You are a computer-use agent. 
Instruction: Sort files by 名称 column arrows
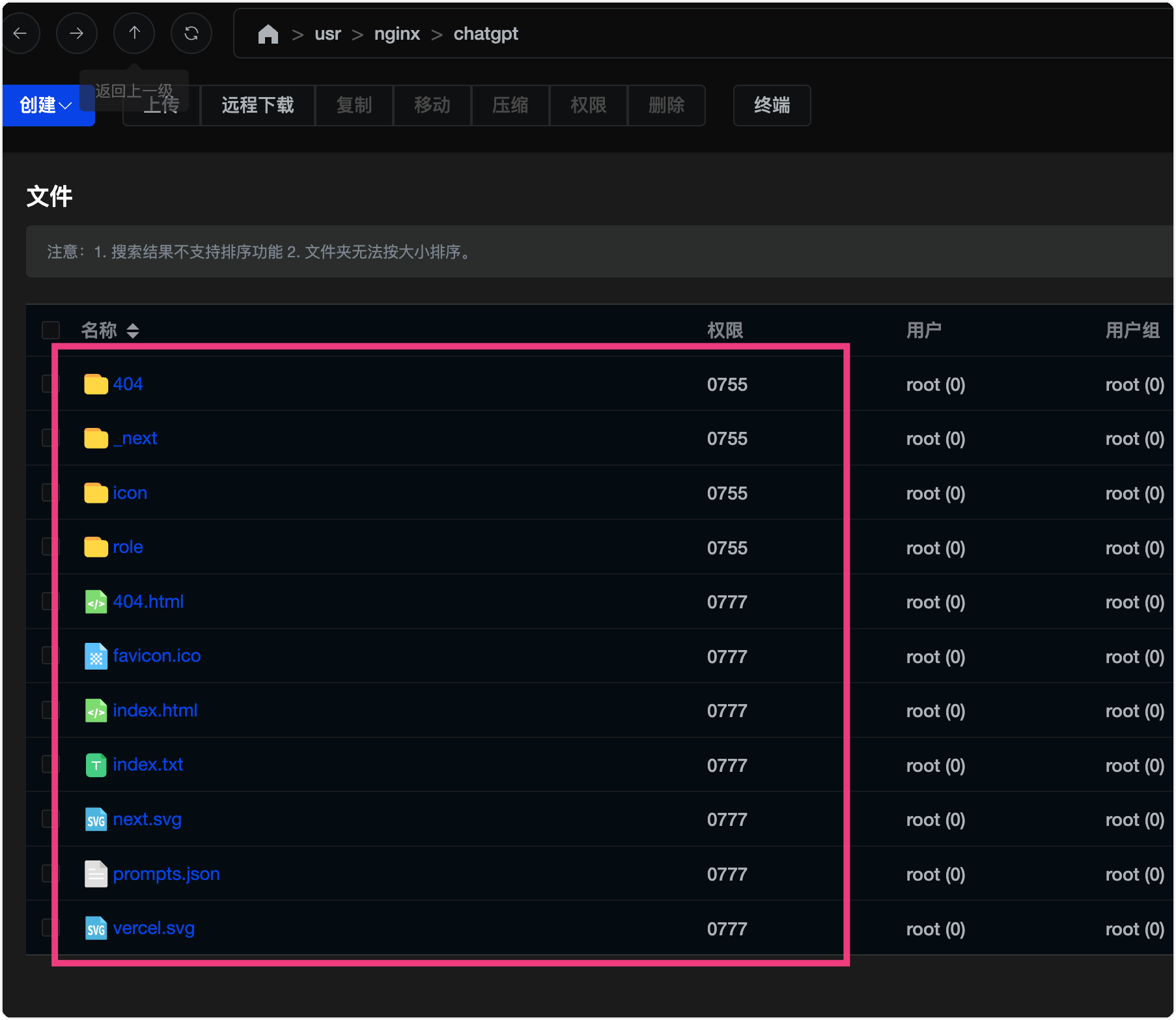tap(133, 331)
